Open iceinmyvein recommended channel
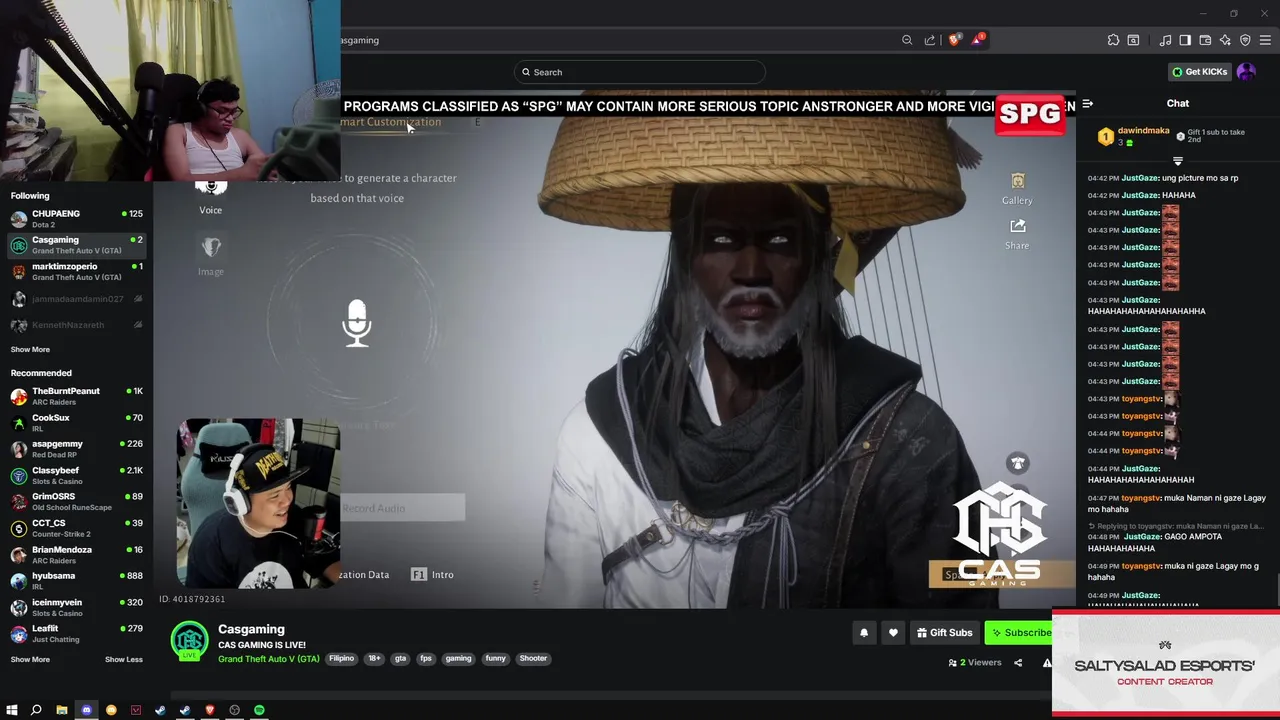The width and height of the screenshot is (1280, 720). [77, 607]
